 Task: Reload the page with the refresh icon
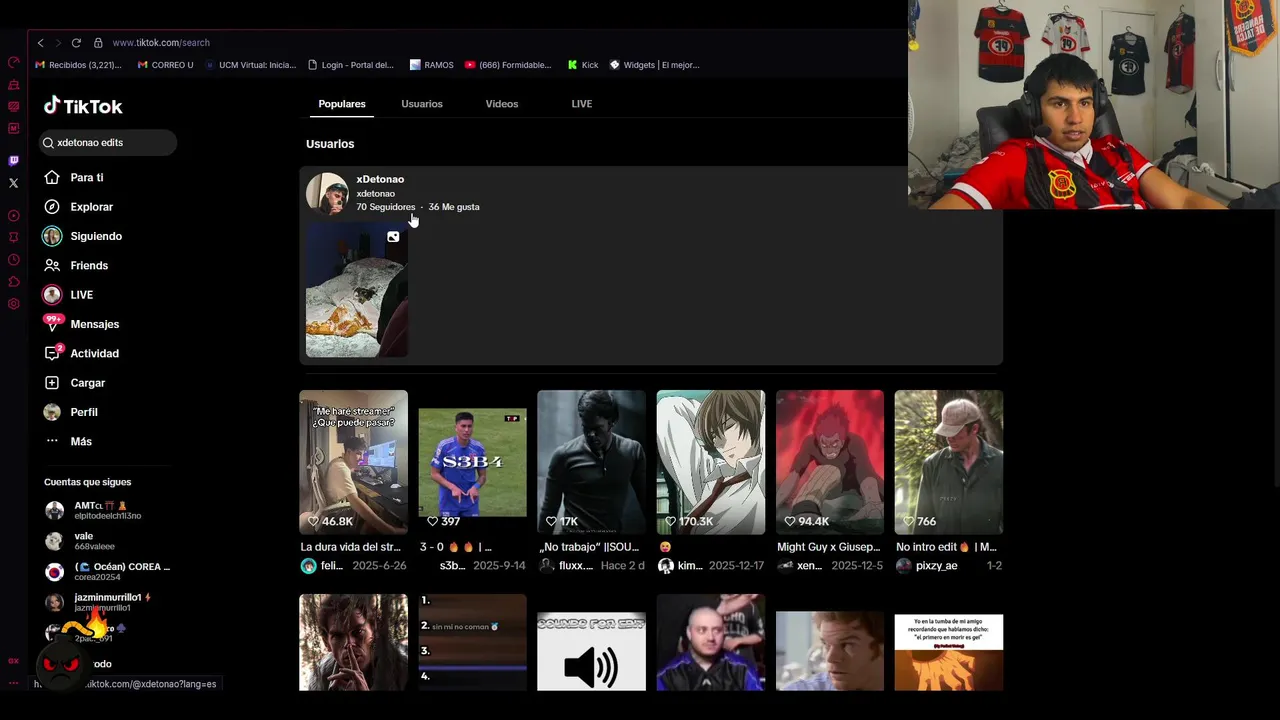(x=76, y=43)
